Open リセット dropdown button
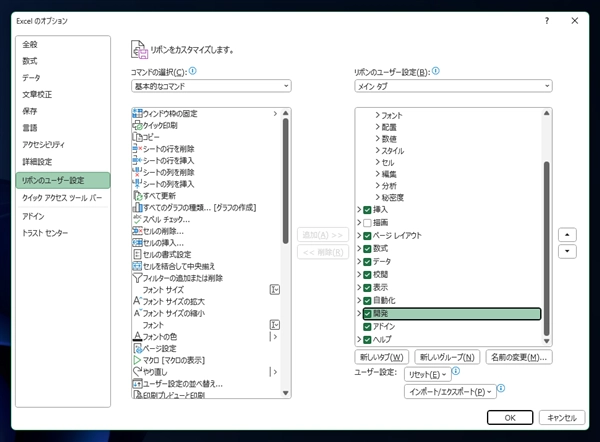The width and height of the screenshot is (600, 442). [427, 374]
